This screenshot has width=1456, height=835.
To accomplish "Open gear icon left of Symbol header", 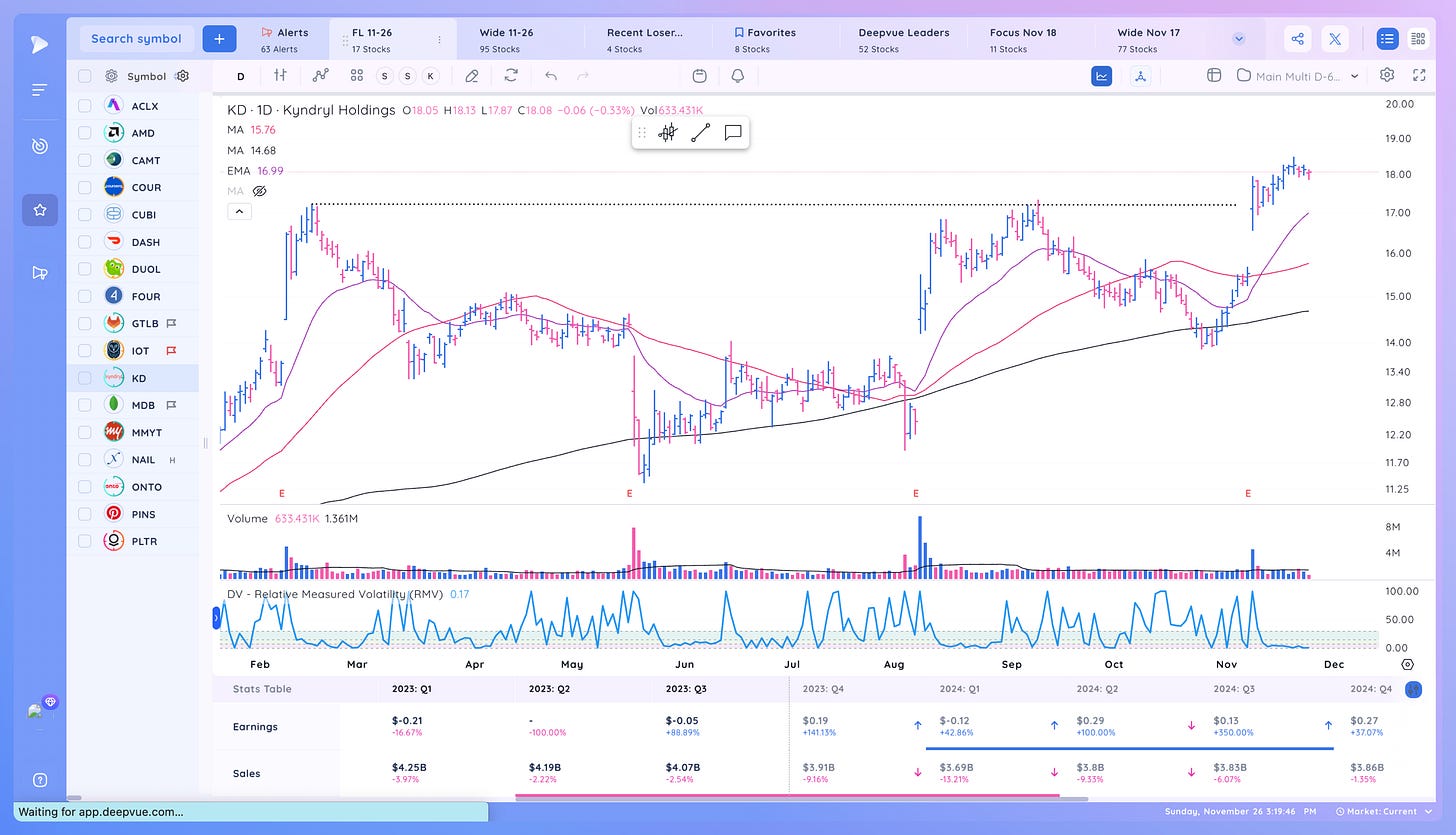I will tap(112, 76).
